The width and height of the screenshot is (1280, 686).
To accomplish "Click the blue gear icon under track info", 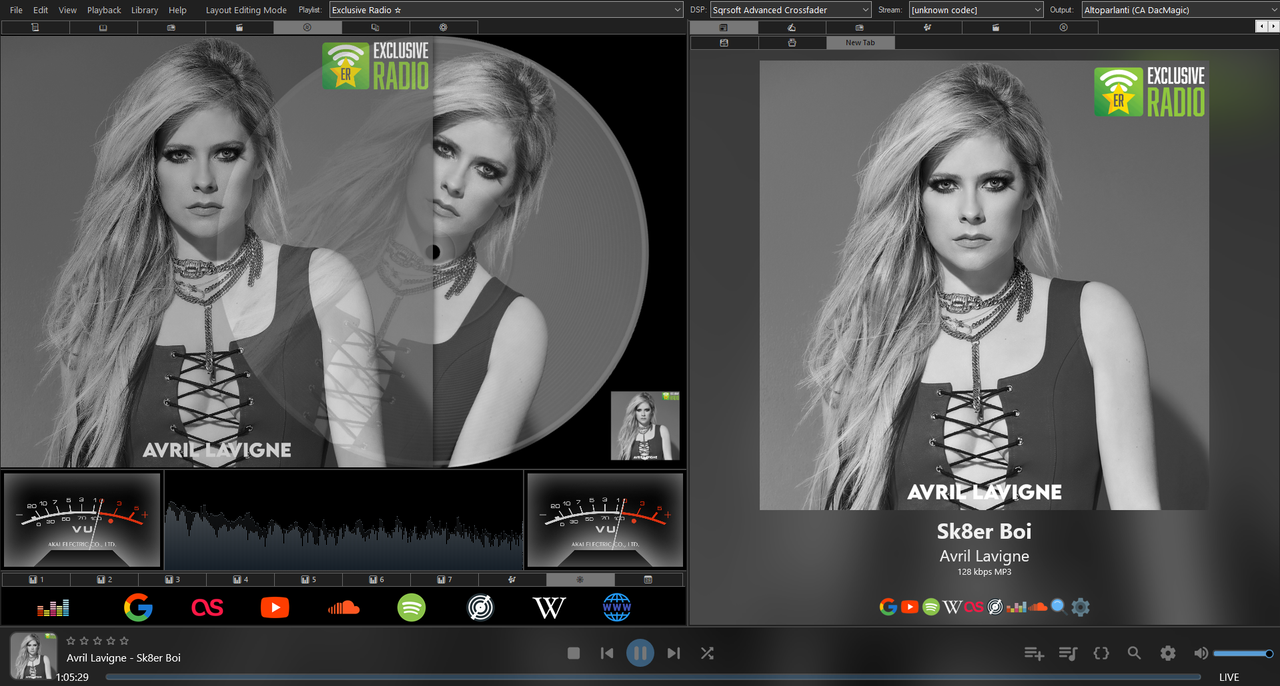I will pyautogui.click(x=1080, y=606).
